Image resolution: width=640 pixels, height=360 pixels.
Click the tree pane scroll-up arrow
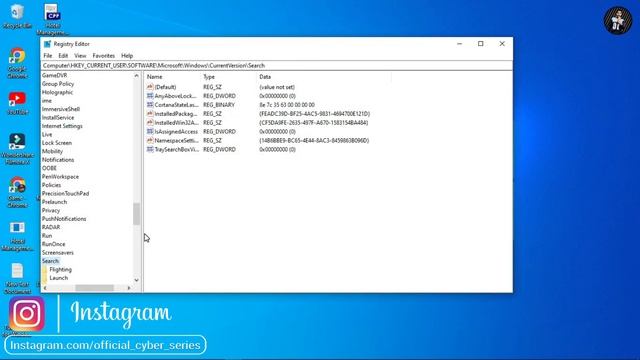tap(136, 76)
